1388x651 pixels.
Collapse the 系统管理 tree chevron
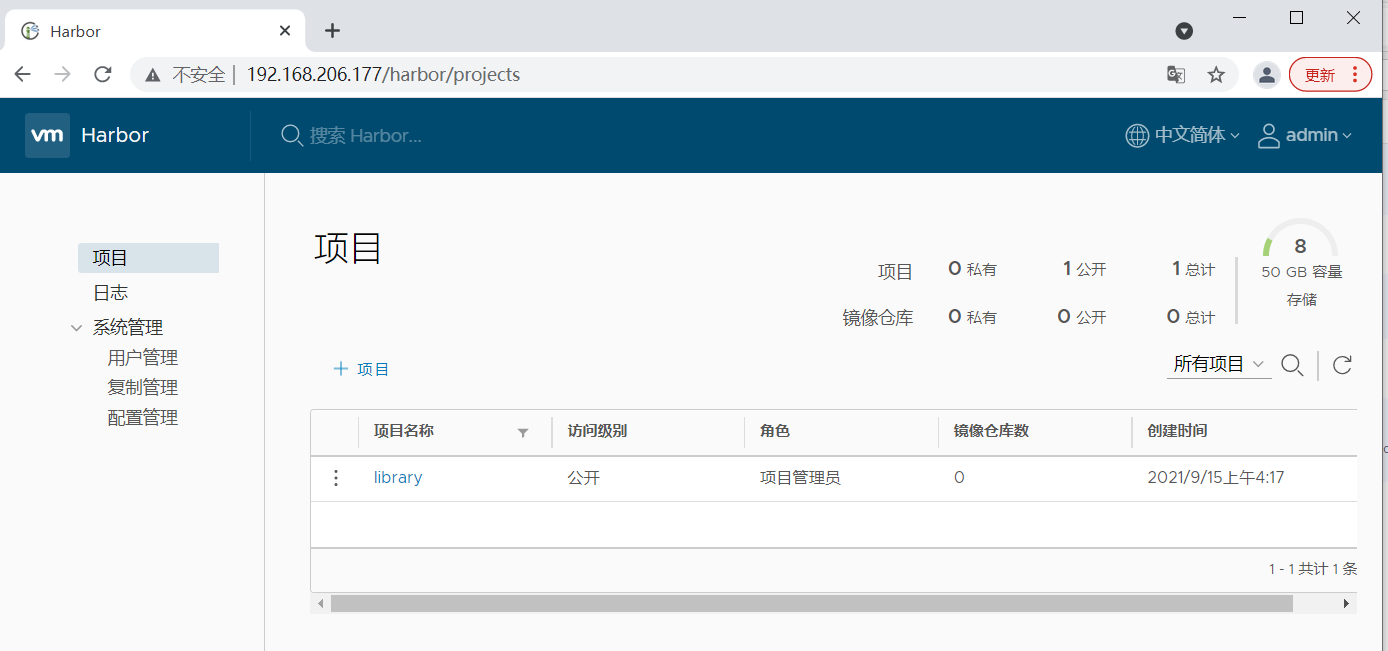[x=77, y=328]
